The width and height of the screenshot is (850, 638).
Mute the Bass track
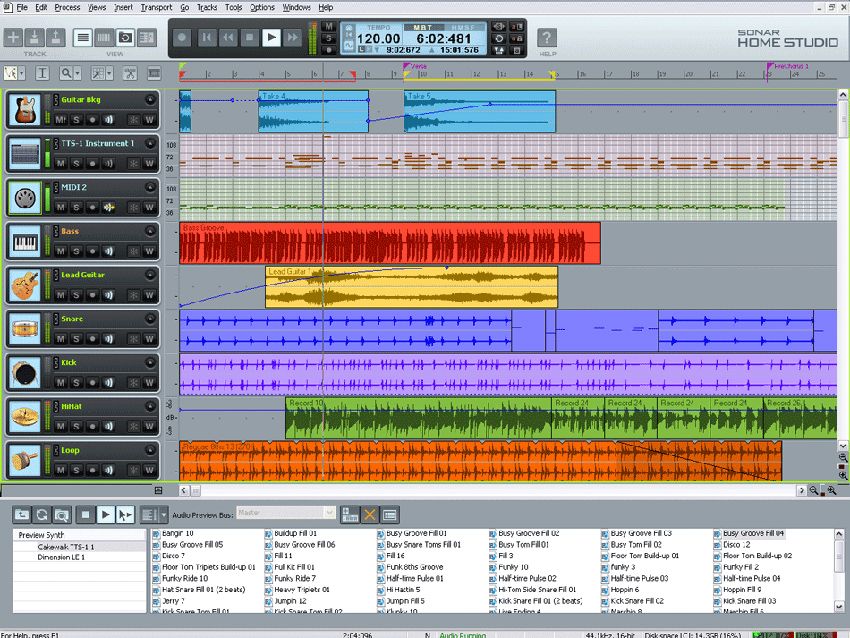pyautogui.click(x=59, y=251)
